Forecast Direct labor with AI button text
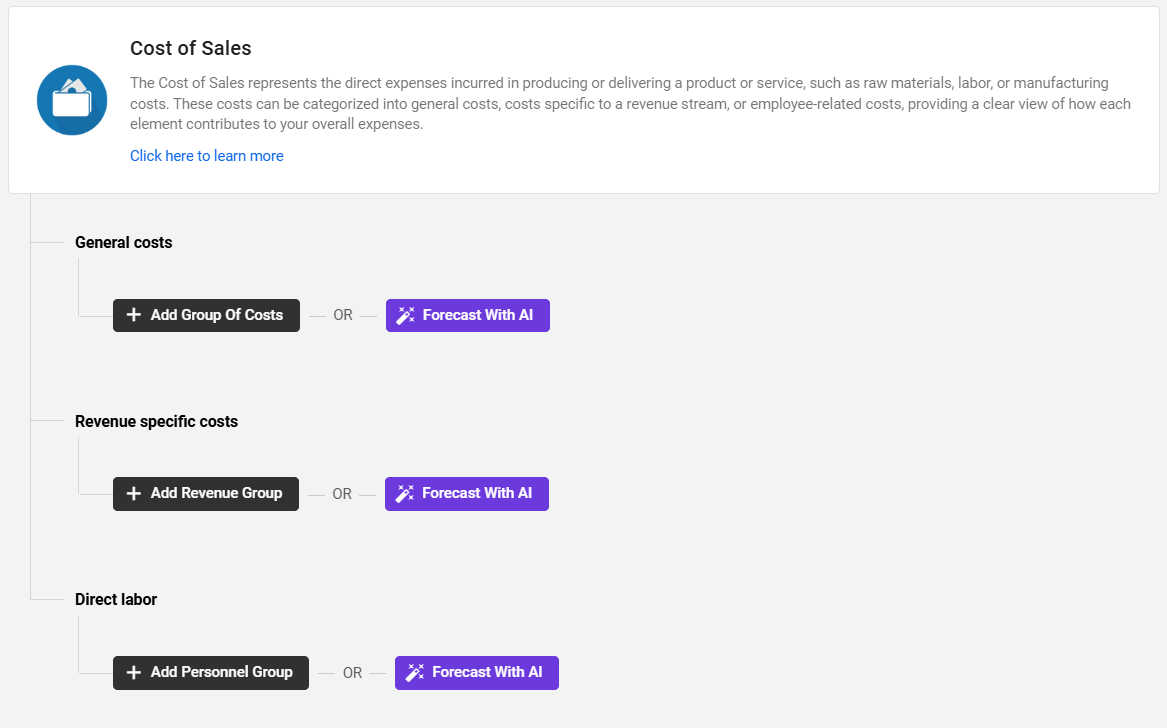 487,672
